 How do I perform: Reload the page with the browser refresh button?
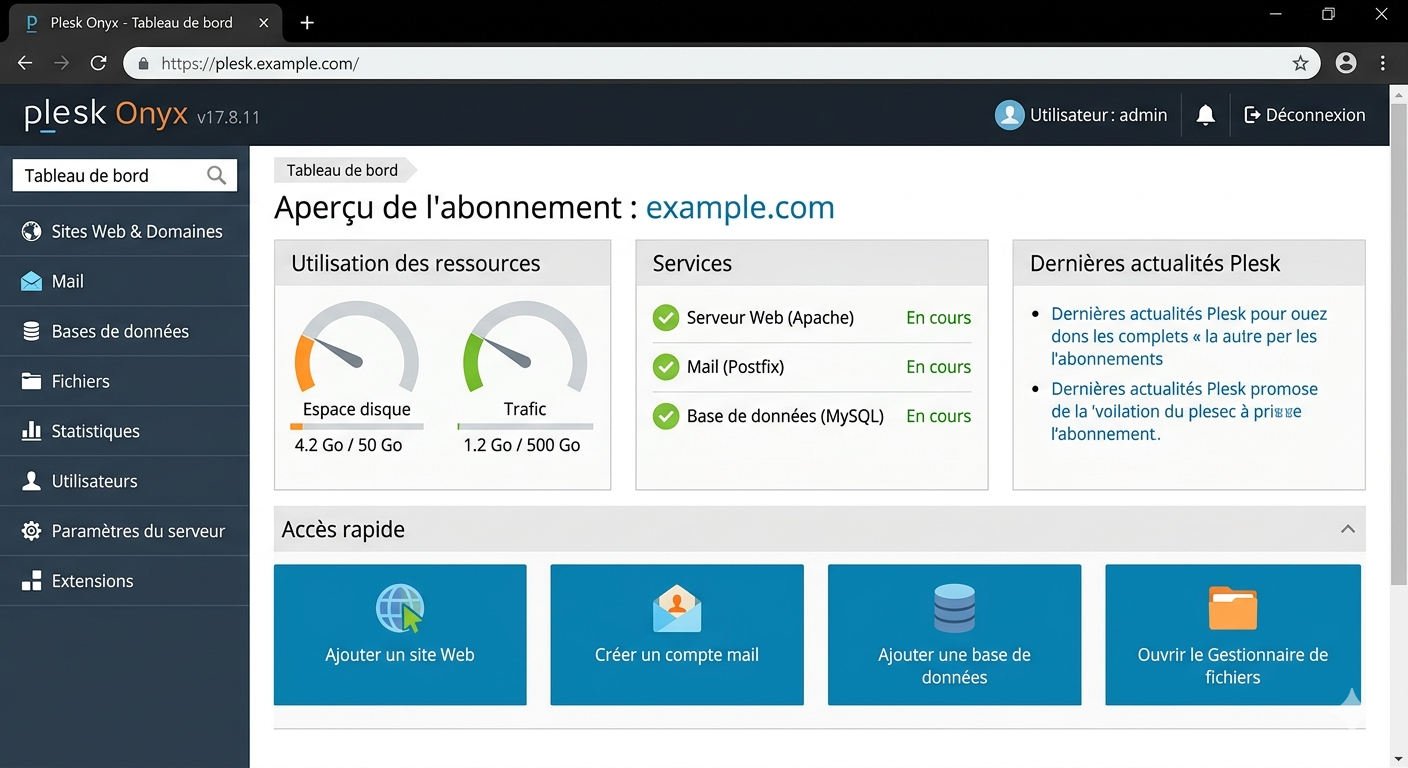tap(98, 63)
